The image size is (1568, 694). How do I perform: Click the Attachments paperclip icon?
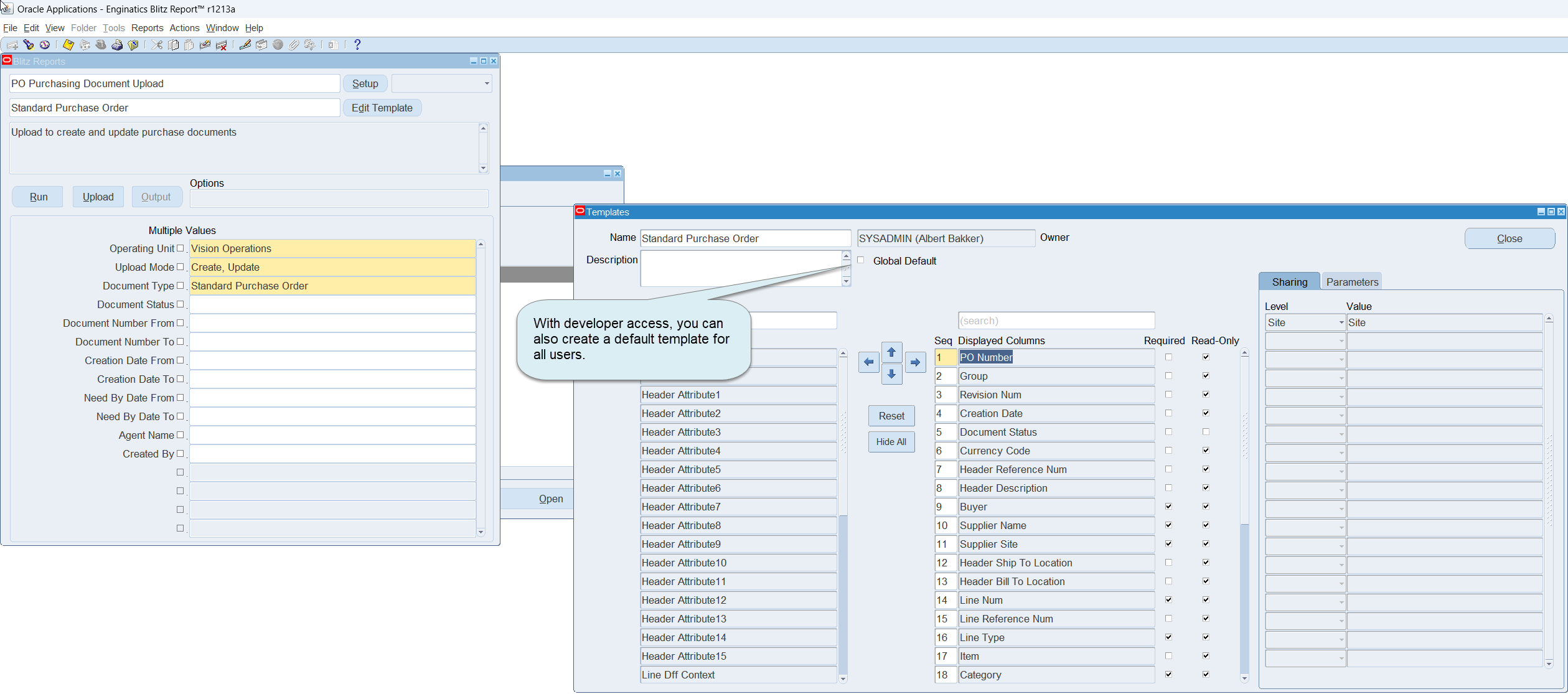[x=294, y=45]
